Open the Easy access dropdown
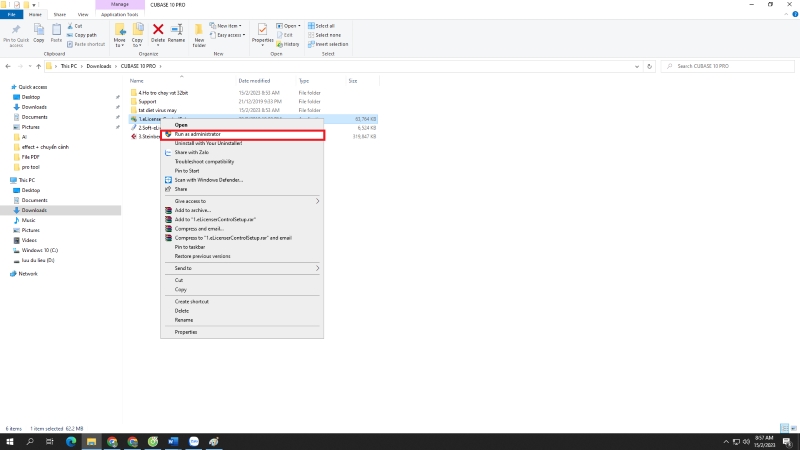Screen dimensions: 800x450 pos(228,35)
